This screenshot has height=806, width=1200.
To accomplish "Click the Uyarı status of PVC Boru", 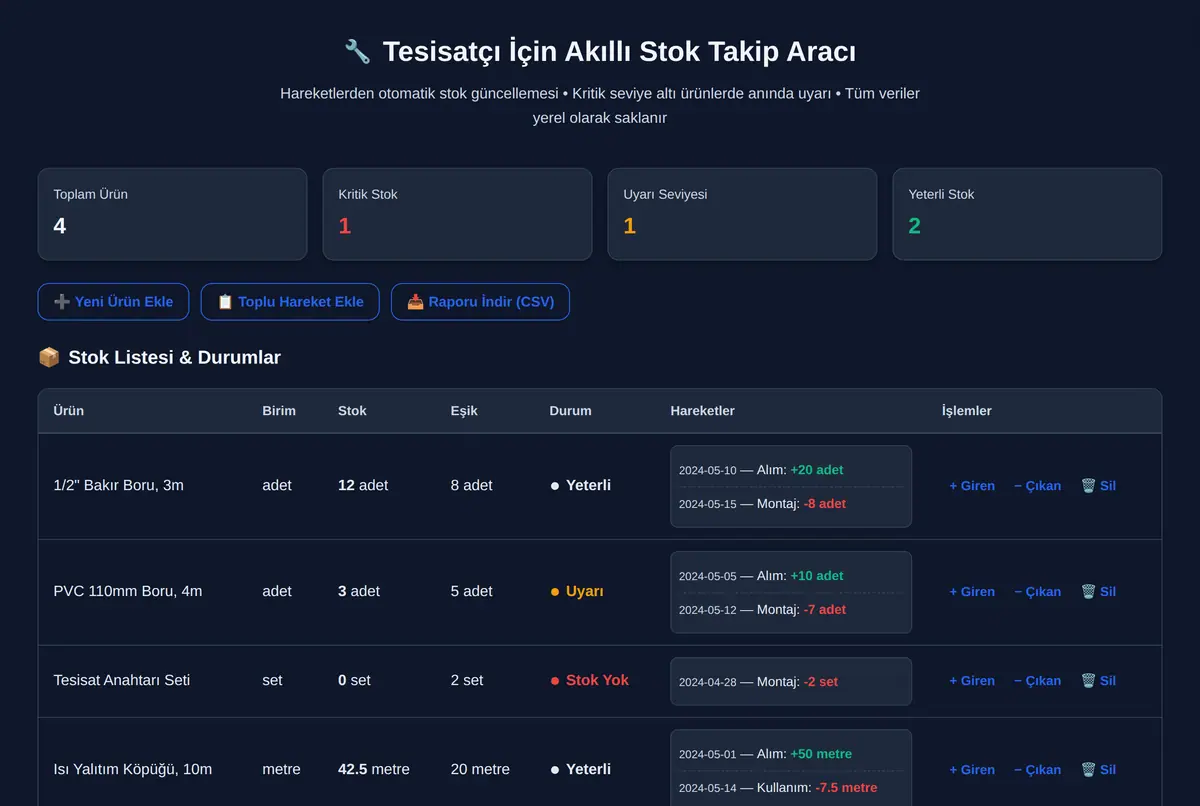I will (x=577, y=592).
